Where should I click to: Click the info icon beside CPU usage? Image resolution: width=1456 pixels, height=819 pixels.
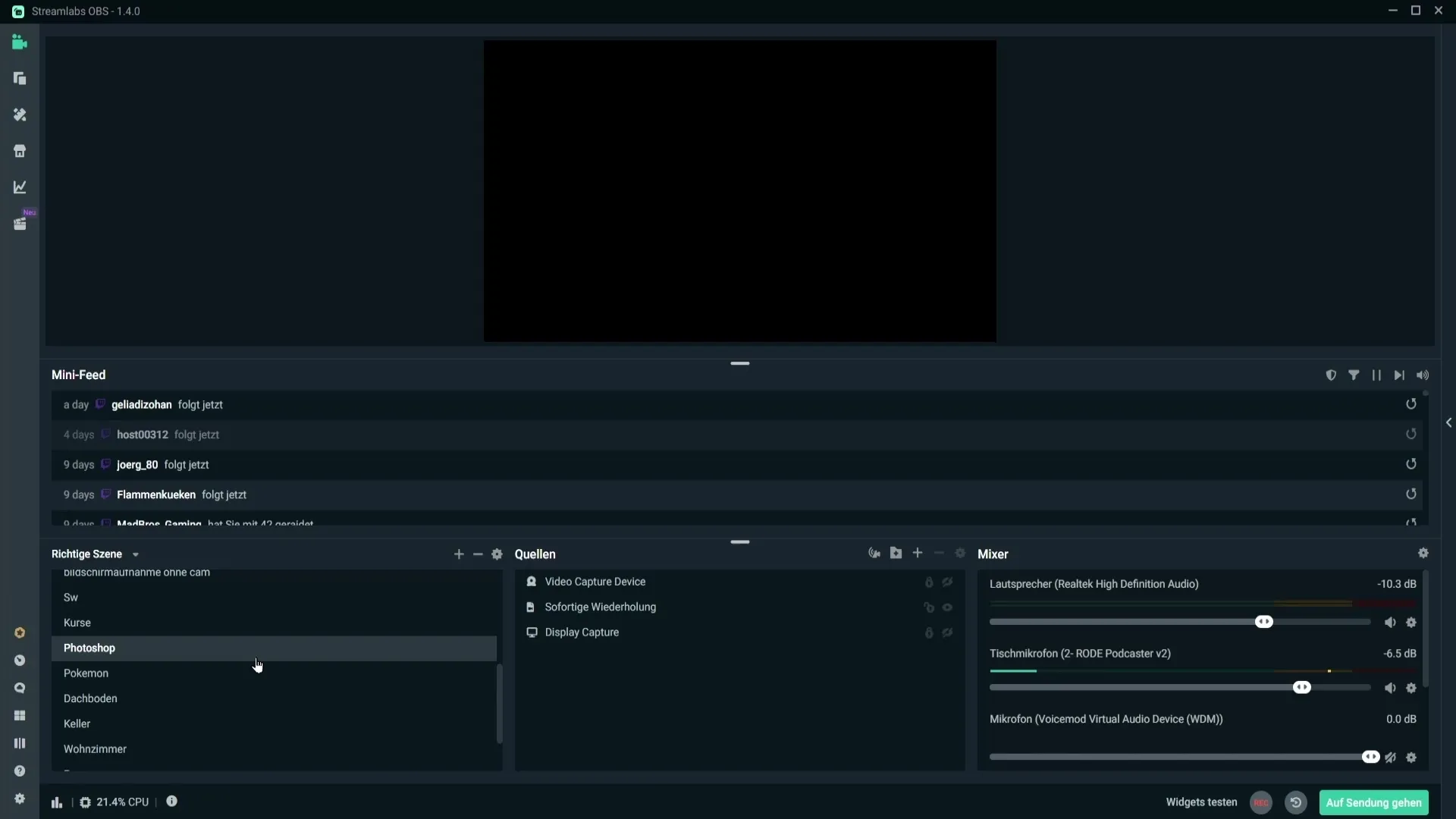(x=172, y=802)
